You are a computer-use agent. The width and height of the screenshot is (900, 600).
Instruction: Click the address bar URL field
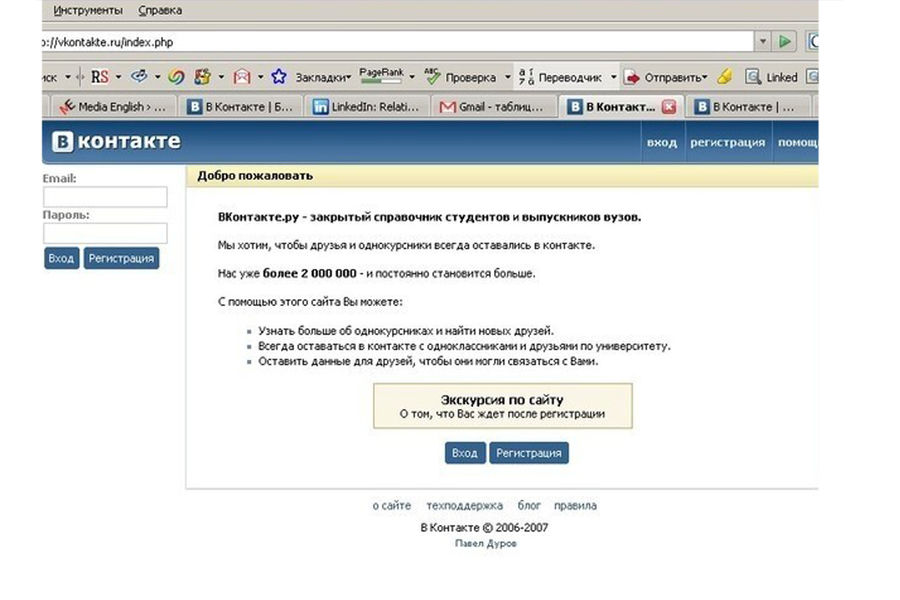[x=397, y=42]
